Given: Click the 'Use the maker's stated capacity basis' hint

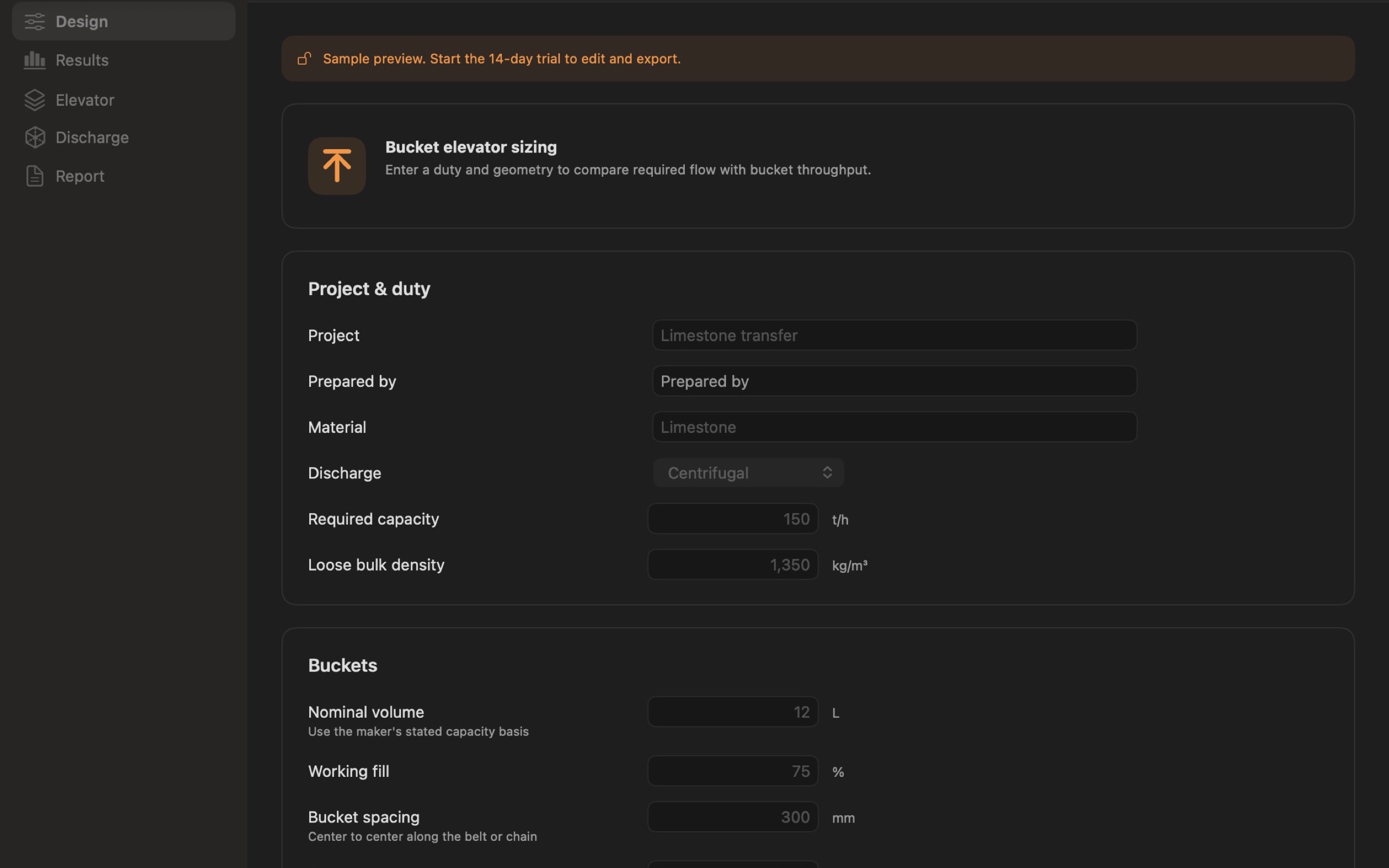Looking at the screenshot, I should [418, 731].
